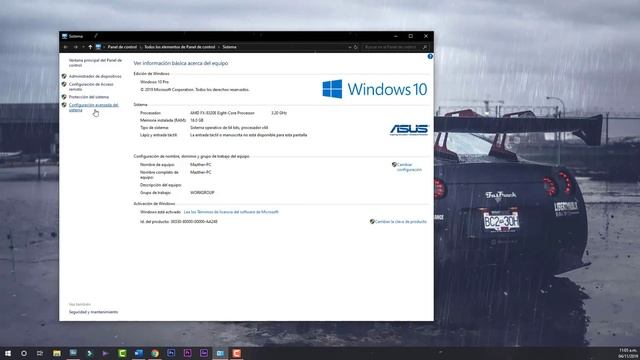Open Adobe Photoshop from the taskbar
Viewport: 640px width, 360px height.
171,353
